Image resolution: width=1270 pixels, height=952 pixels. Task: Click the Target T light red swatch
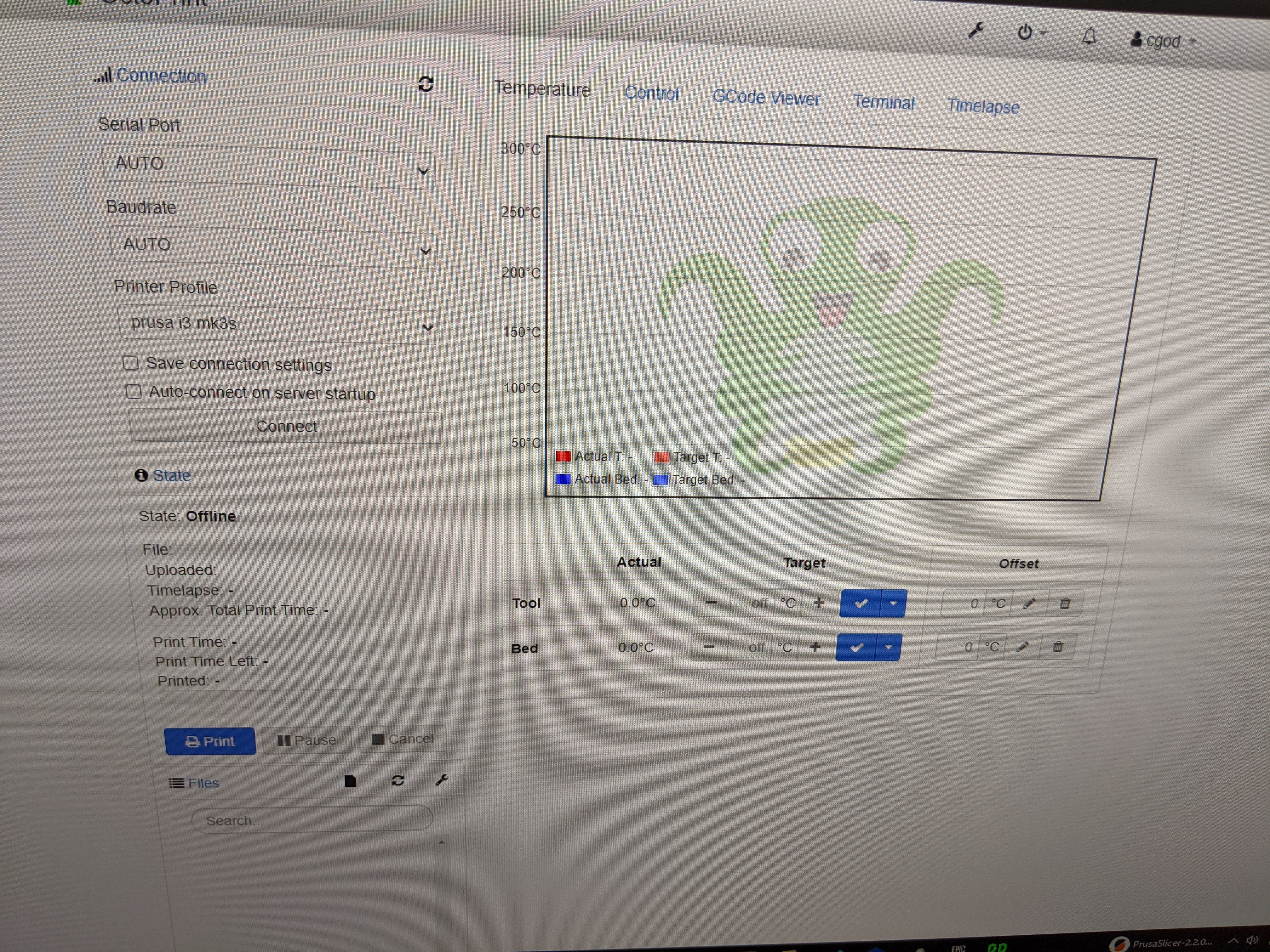[x=661, y=457]
